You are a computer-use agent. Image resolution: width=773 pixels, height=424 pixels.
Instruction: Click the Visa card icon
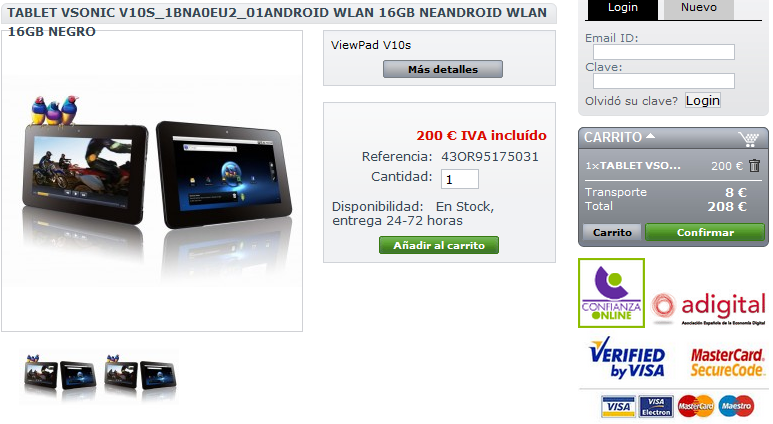point(618,406)
